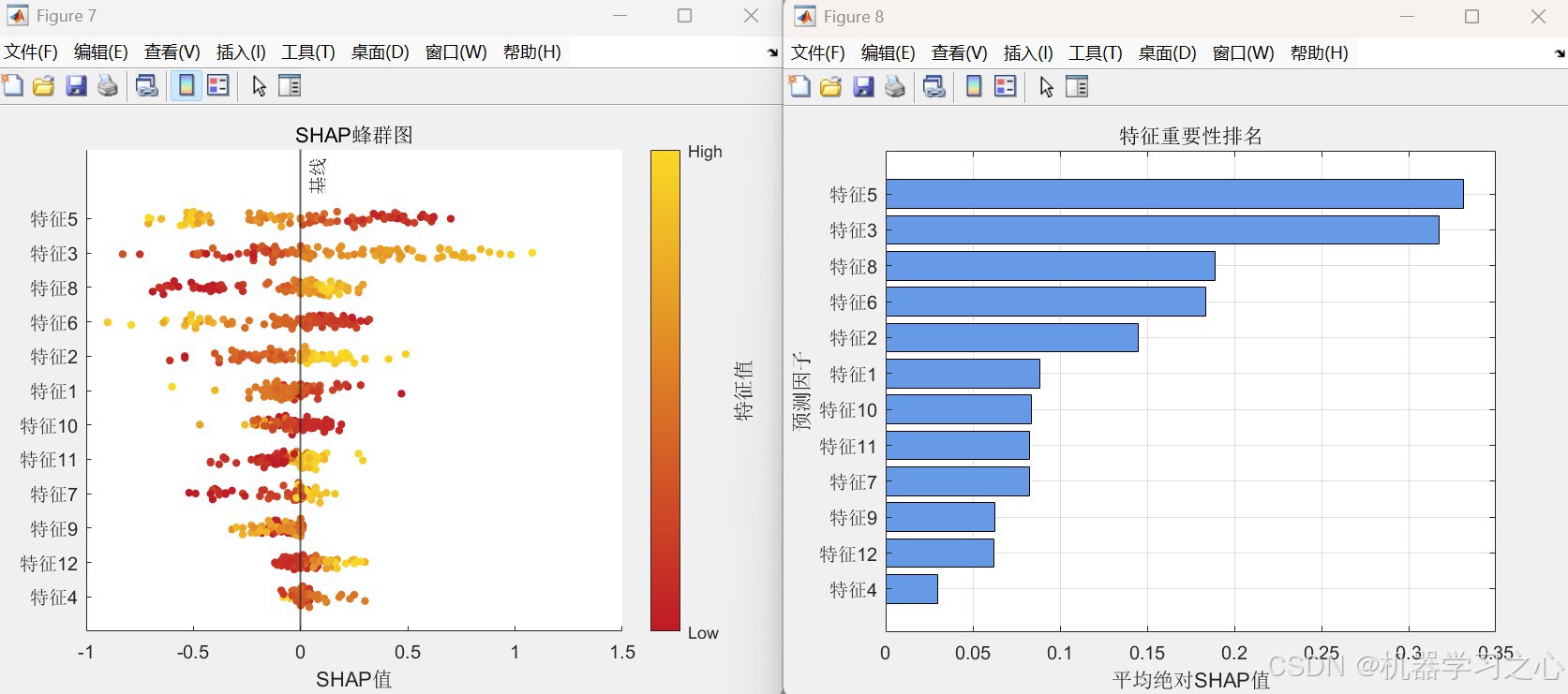
Task: Click Save Figure icon in Figure 8 toolbar
Action: pyautogui.click(x=863, y=87)
